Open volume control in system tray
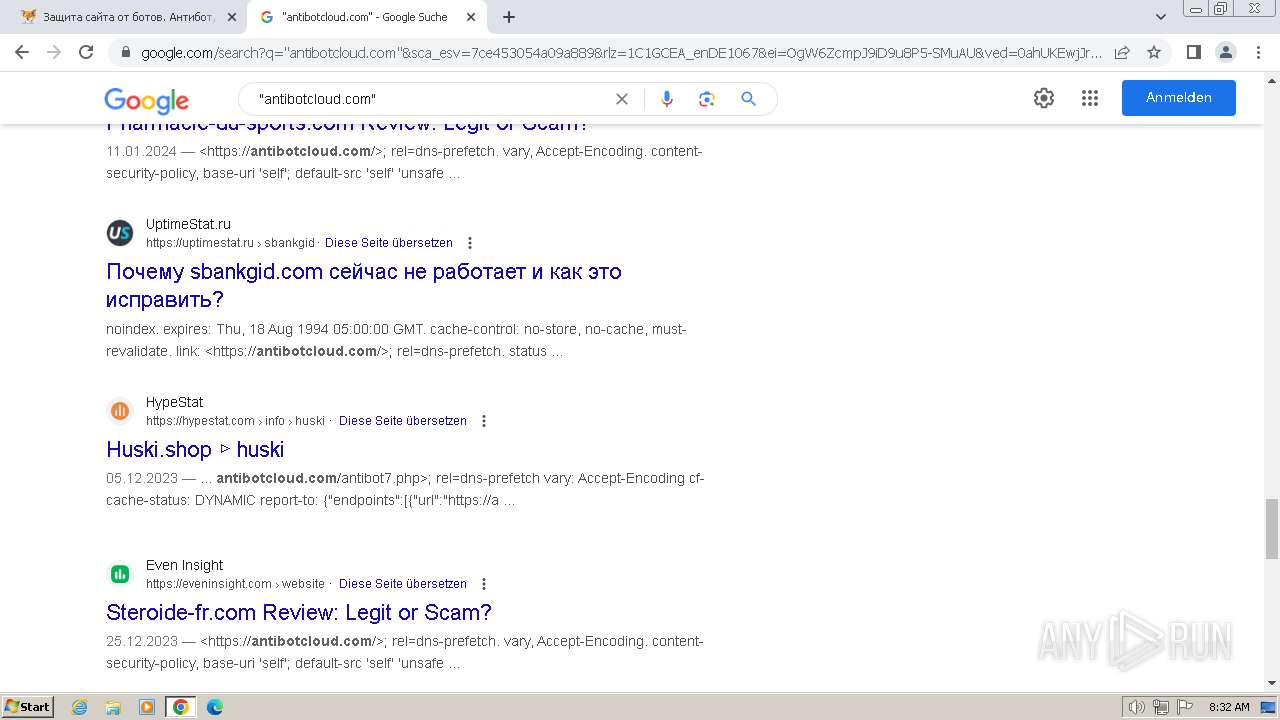Viewport: 1280px width, 720px height. pos(1137,707)
